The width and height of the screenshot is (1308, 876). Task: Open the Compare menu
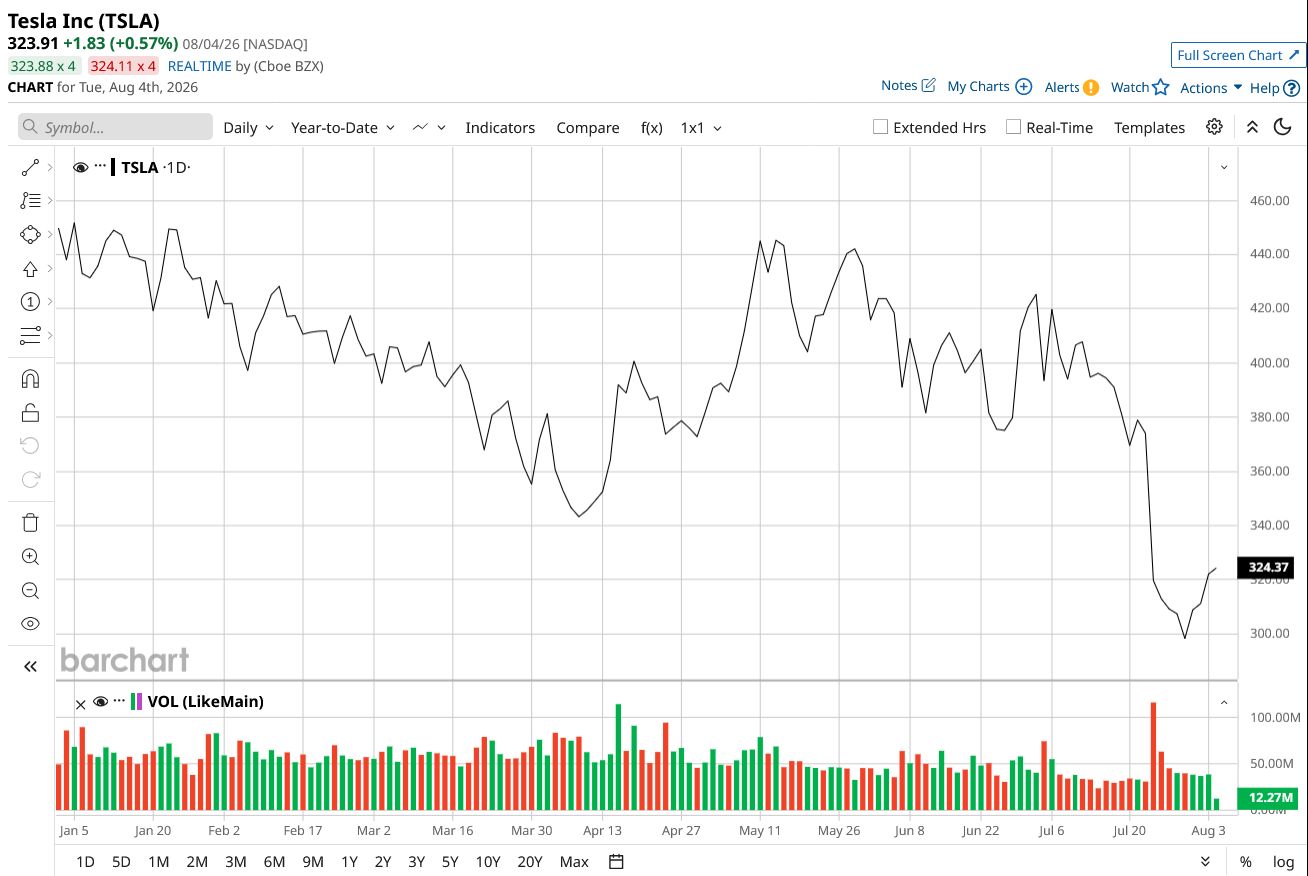click(x=588, y=127)
